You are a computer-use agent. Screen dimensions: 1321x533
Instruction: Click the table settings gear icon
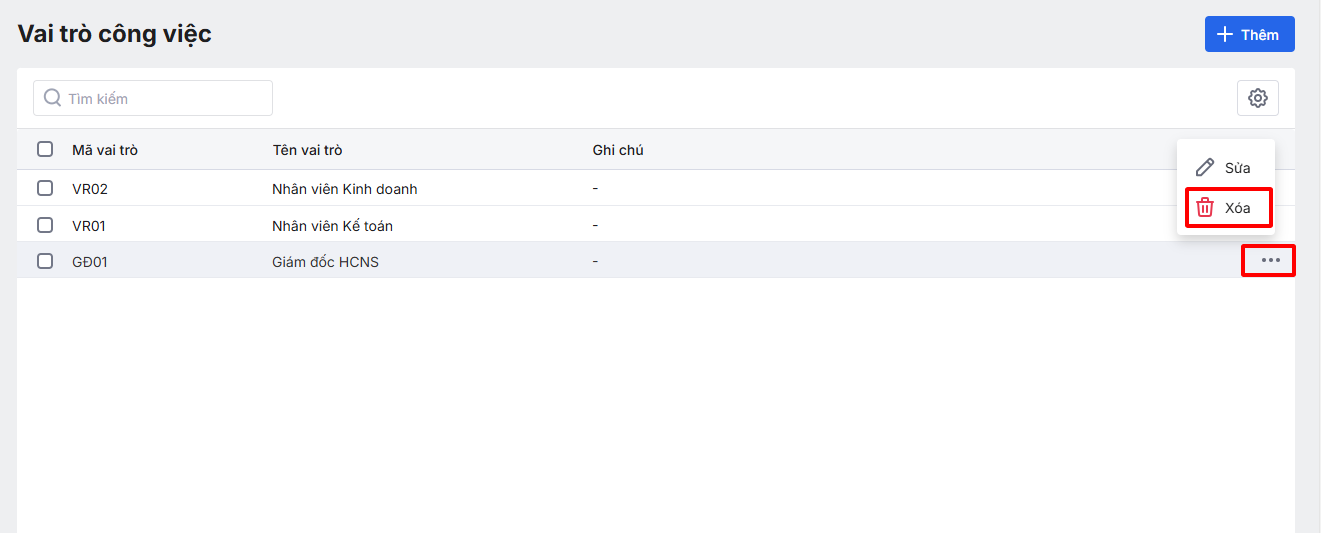point(1258,98)
